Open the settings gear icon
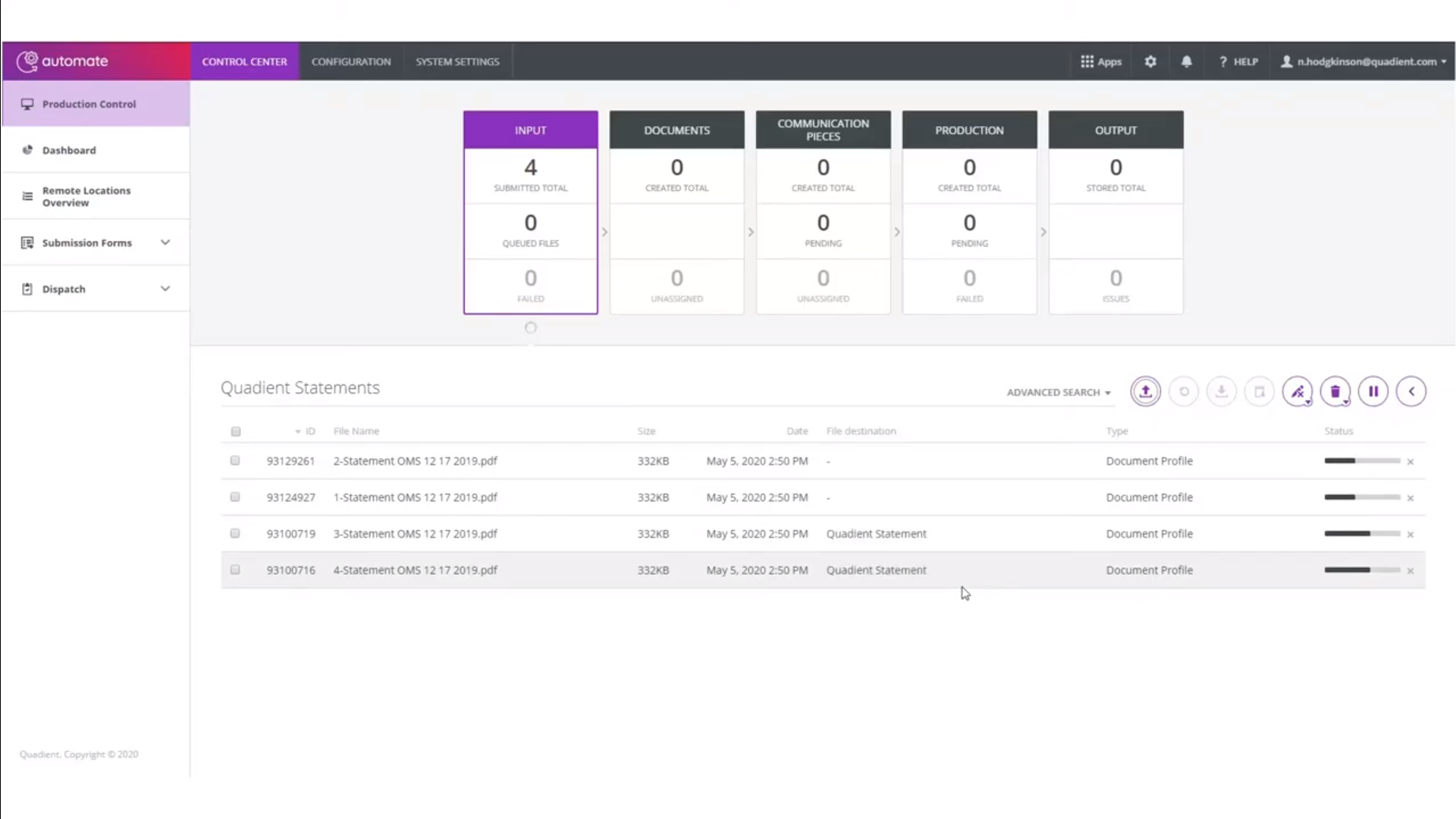The image size is (1456, 819). click(x=1150, y=61)
